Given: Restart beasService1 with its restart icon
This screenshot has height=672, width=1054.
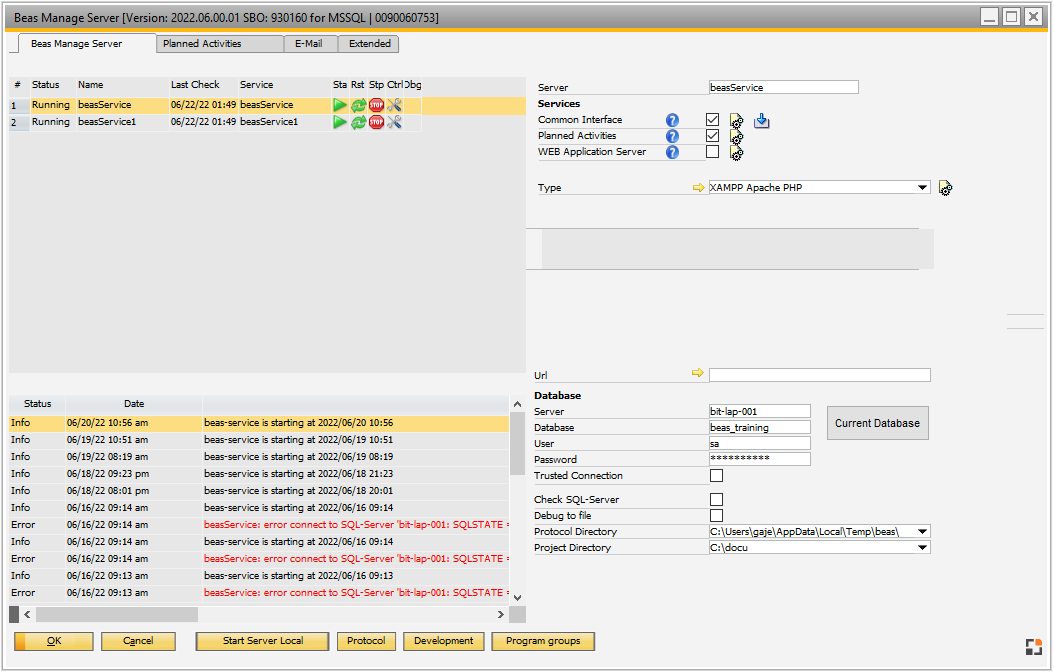Looking at the screenshot, I should tap(359, 121).
